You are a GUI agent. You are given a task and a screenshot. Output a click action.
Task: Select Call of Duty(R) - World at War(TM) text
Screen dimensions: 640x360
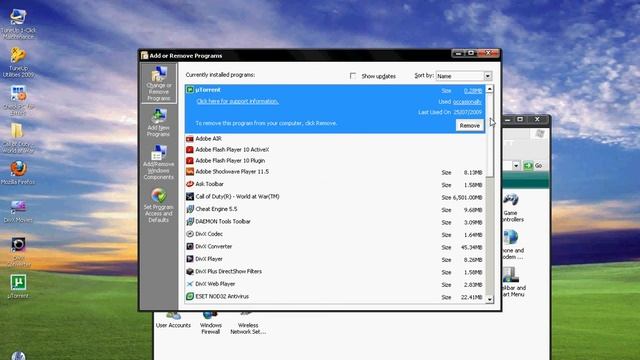click(237, 197)
